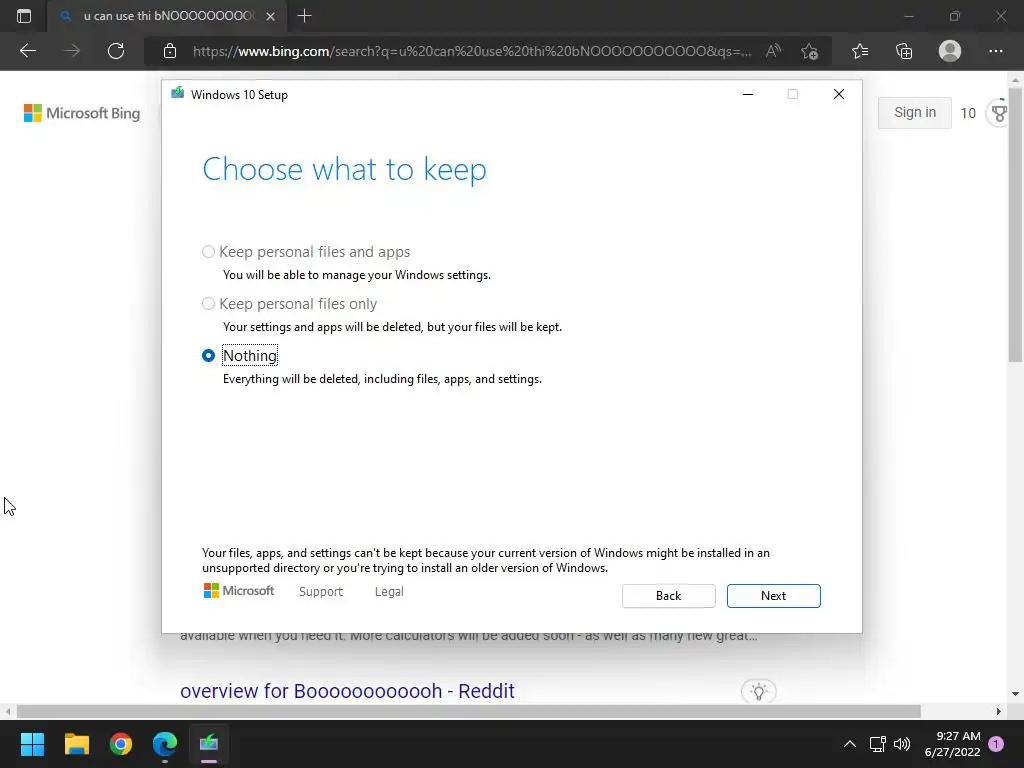Image resolution: width=1024 pixels, height=768 pixels.
Task: Open Edge Settings and more menu
Action: (x=995, y=51)
